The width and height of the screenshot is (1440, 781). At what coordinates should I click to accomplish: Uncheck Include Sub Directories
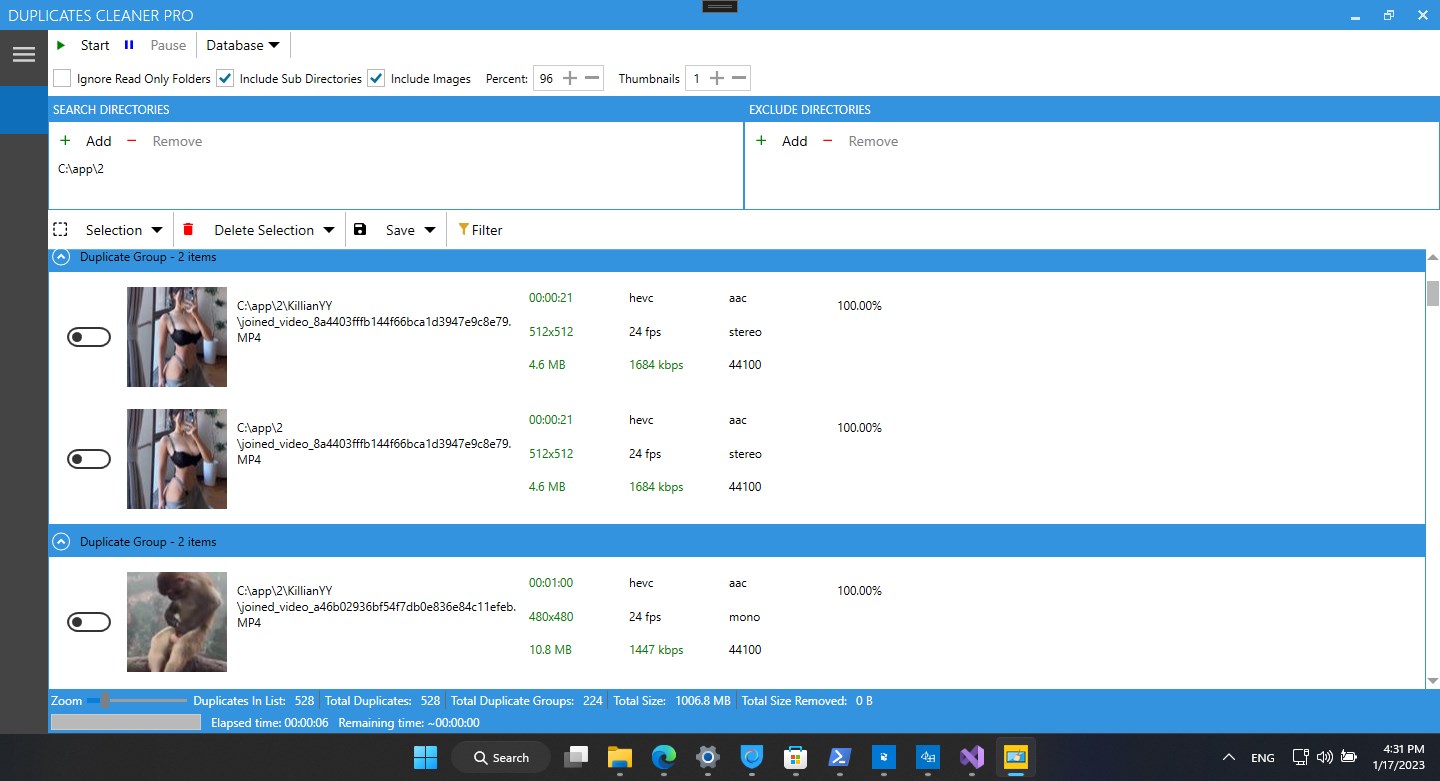point(225,78)
